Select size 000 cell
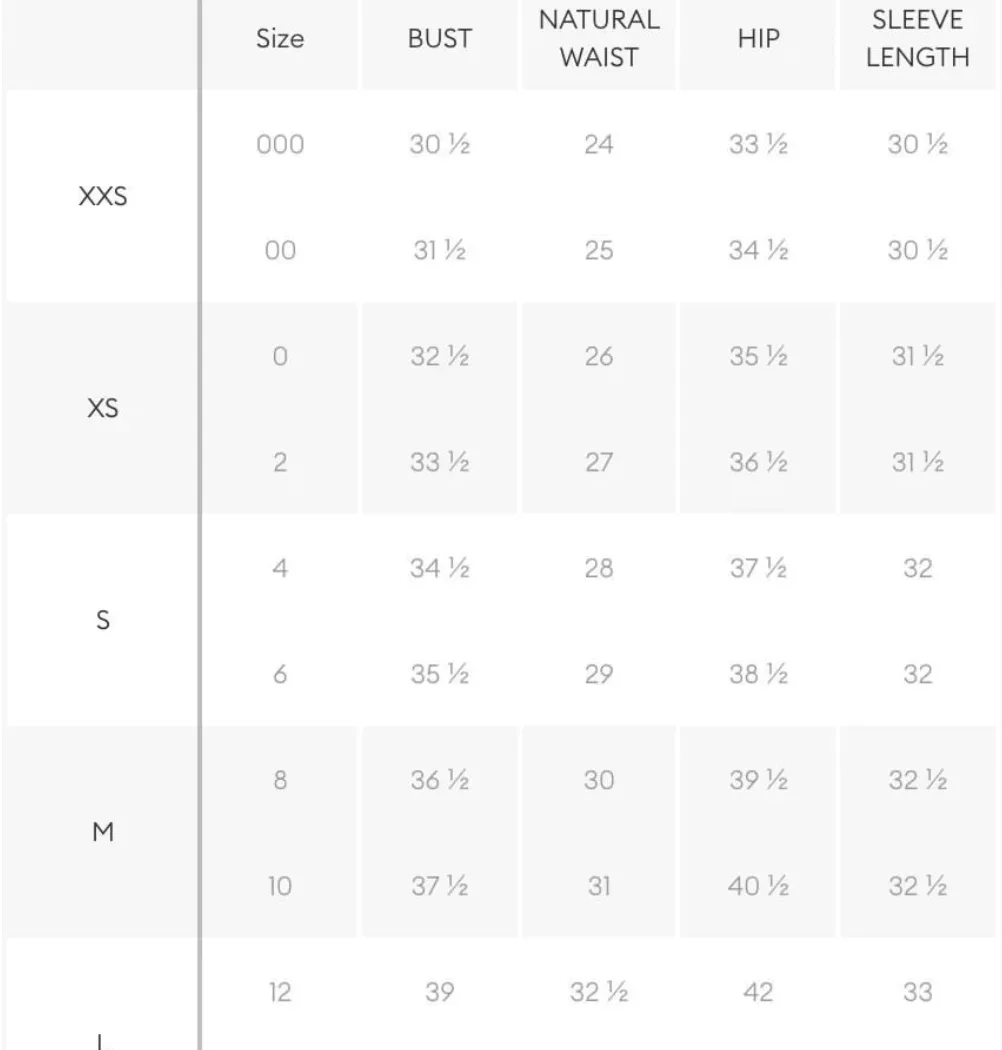Screen dimensions: 1002x1050 point(280,145)
